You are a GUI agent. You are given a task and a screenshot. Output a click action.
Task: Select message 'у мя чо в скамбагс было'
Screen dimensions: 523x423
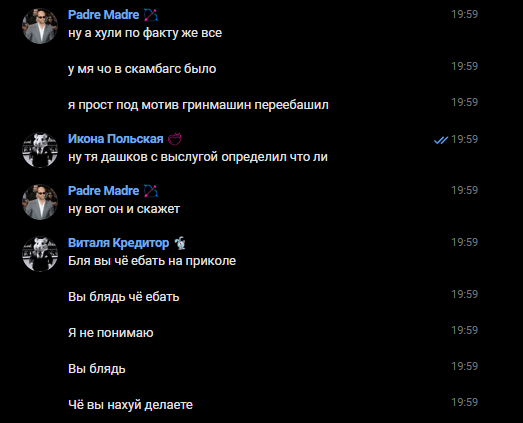click(x=142, y=69)
